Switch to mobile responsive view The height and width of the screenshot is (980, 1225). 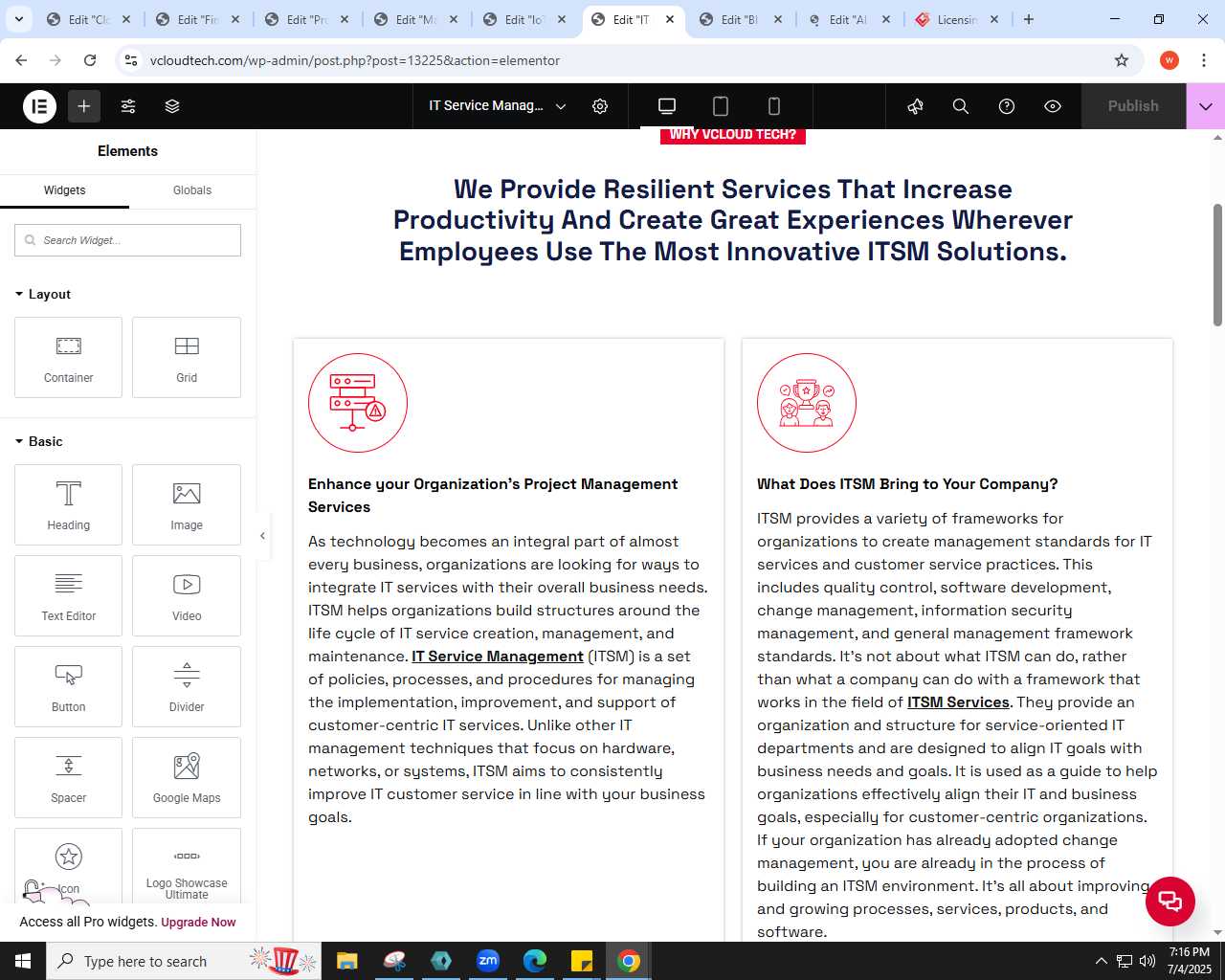tap(774, 106)
